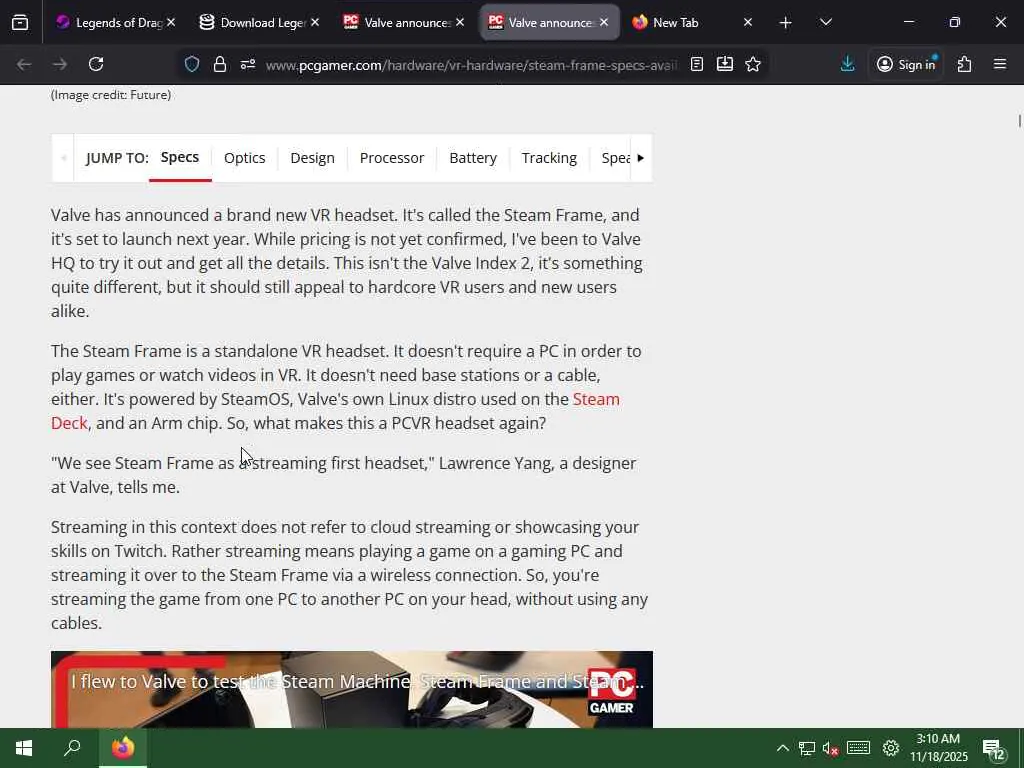The width and height of the screenshot is (1024, 768).
Task: Open touch keyboard tray icon
Action: 858,748
